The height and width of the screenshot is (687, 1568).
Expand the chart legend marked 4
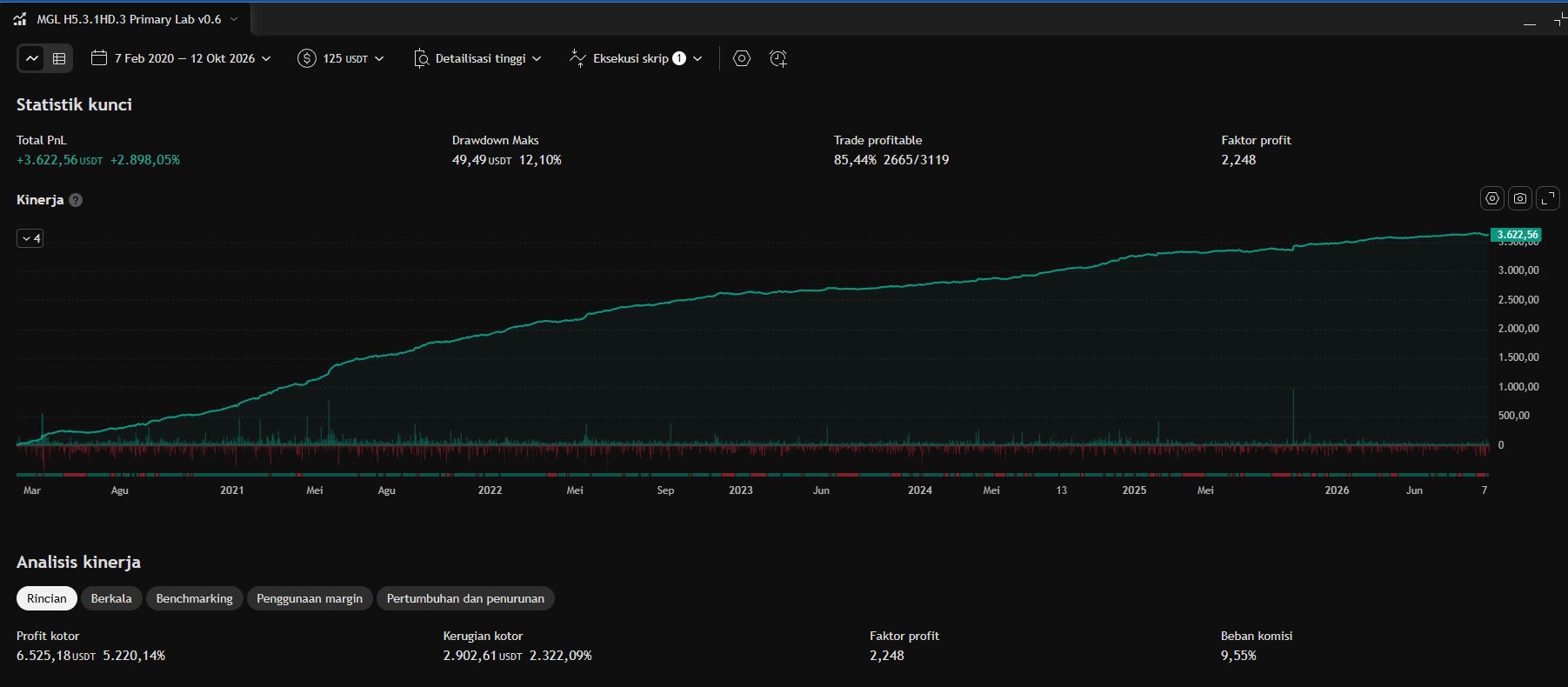[x=30, y=238]
